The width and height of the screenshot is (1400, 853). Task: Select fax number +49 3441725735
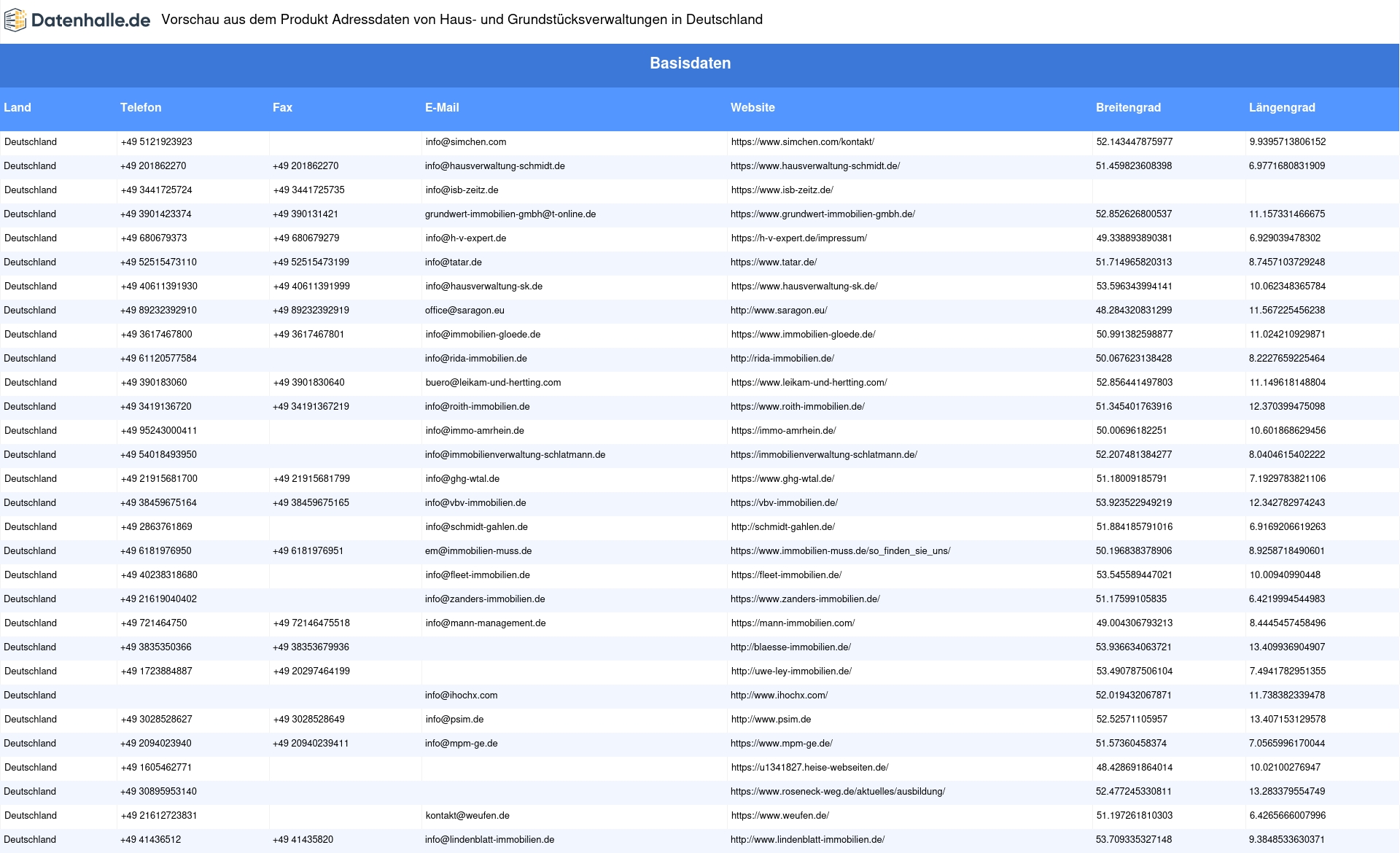309,190
